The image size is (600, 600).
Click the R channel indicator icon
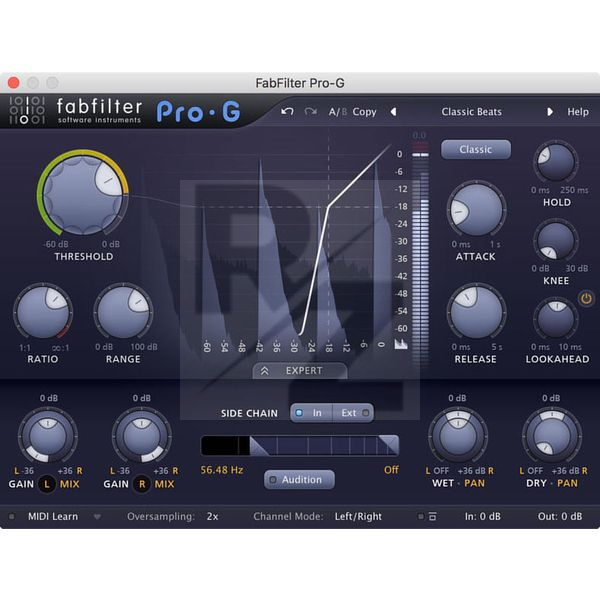click(142, 484)
